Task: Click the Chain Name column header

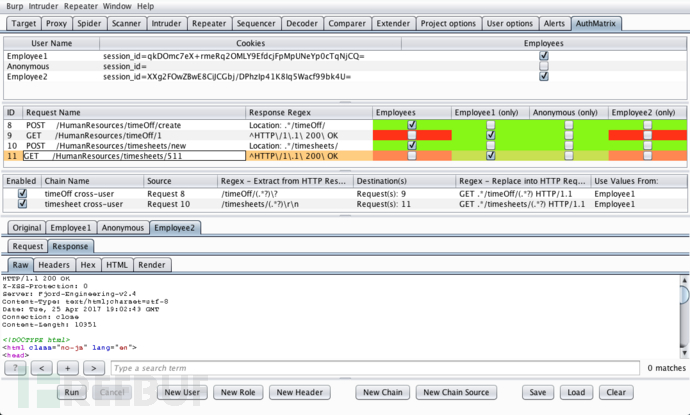Action: pos(92,181)
